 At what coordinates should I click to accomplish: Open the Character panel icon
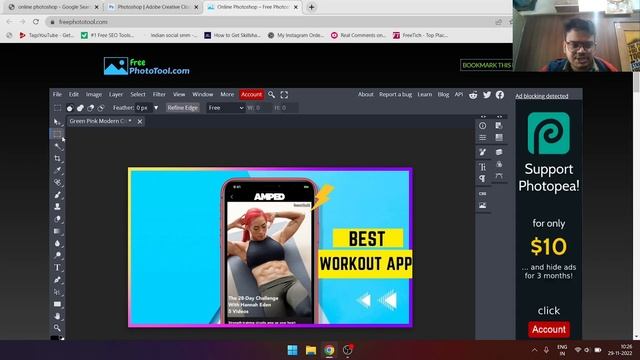click(x=482, y=167)
